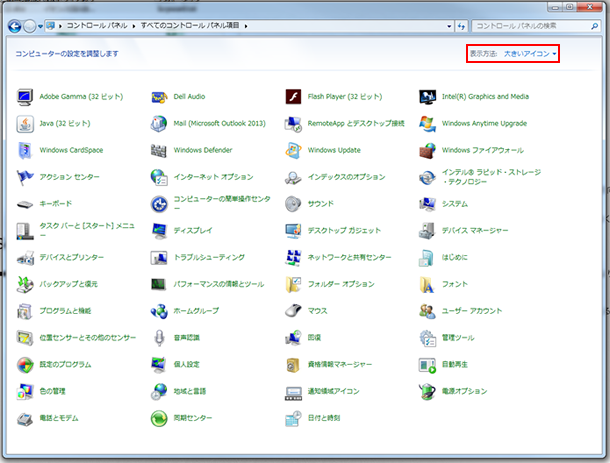Open the システム icon
Viewport: 610px width, 463px height.
pyautogui.click(x=428, y=204)
